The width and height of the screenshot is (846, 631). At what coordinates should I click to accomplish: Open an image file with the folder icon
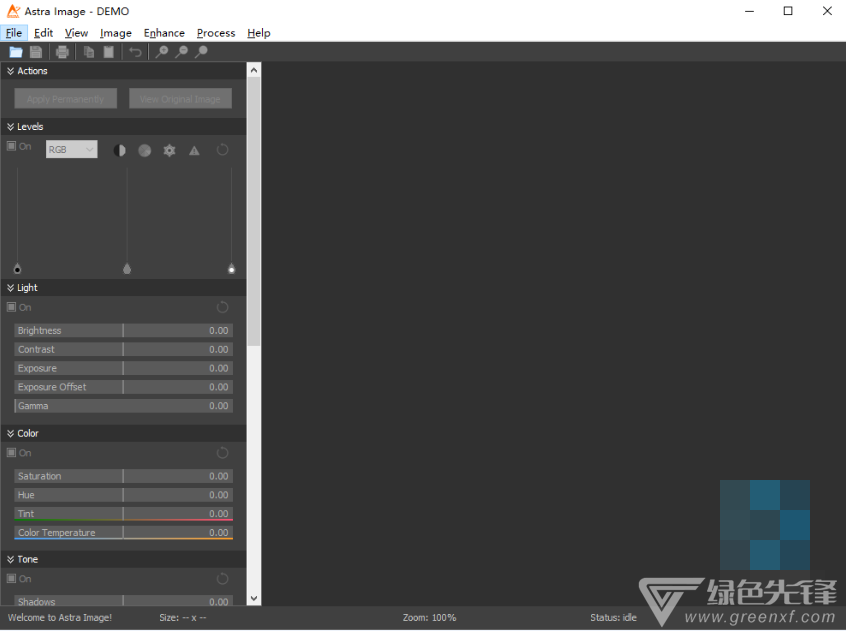pos(16,52)
